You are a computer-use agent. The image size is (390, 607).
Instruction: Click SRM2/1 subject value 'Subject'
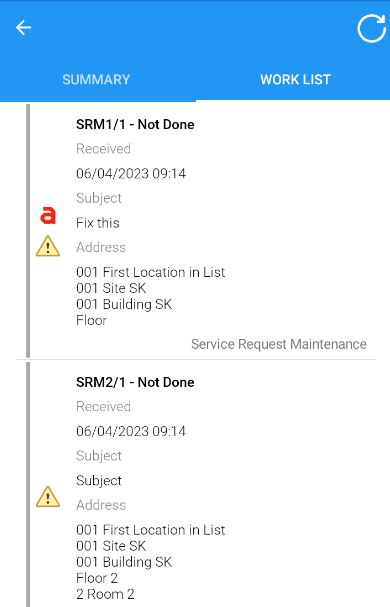[x=99, y=481]
